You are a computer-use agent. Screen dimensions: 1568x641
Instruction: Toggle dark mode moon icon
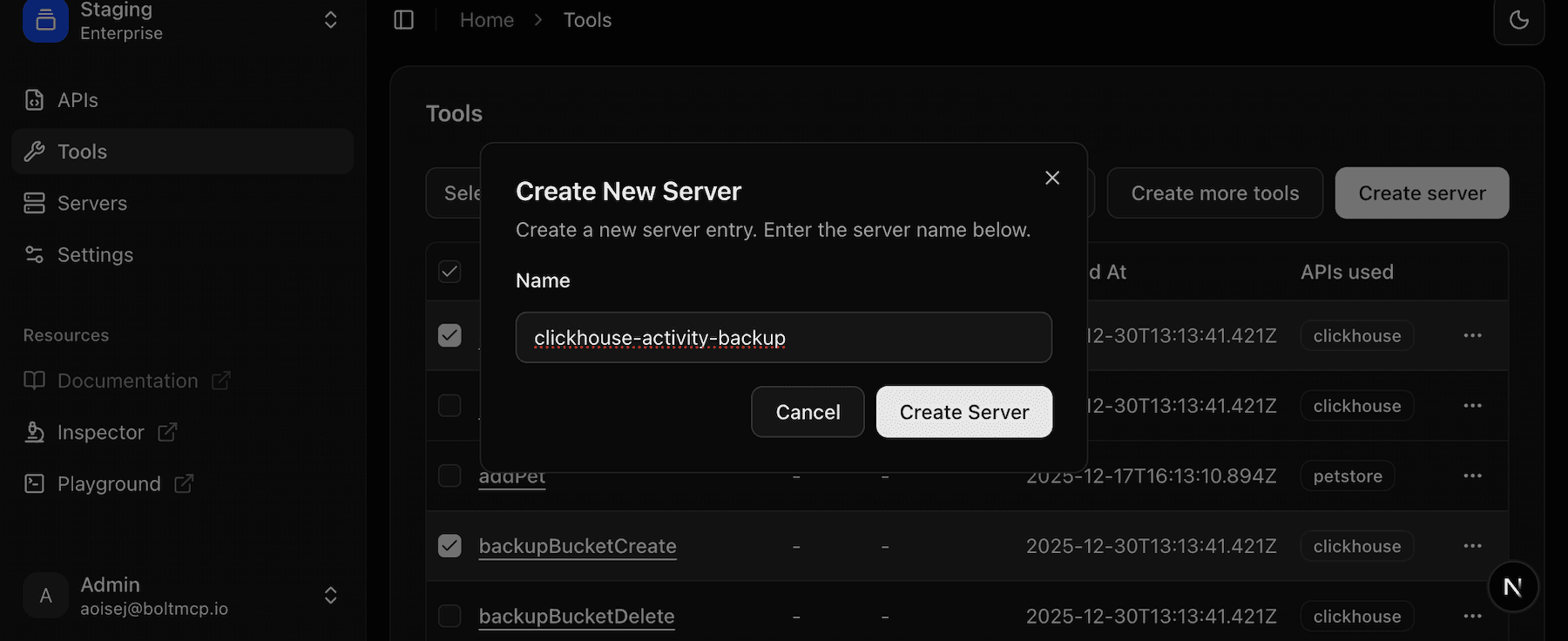(x=1518, y=20)
